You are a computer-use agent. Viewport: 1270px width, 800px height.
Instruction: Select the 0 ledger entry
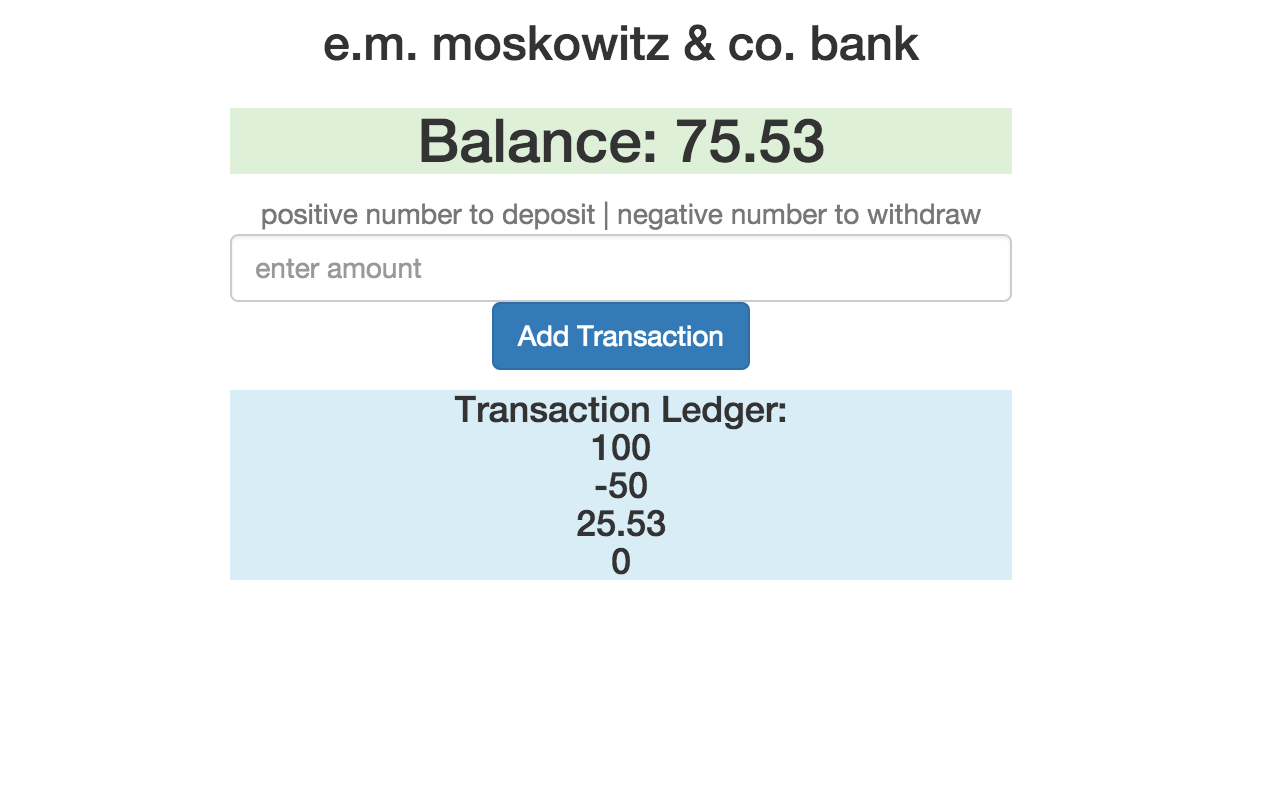(x=620, y=562)
